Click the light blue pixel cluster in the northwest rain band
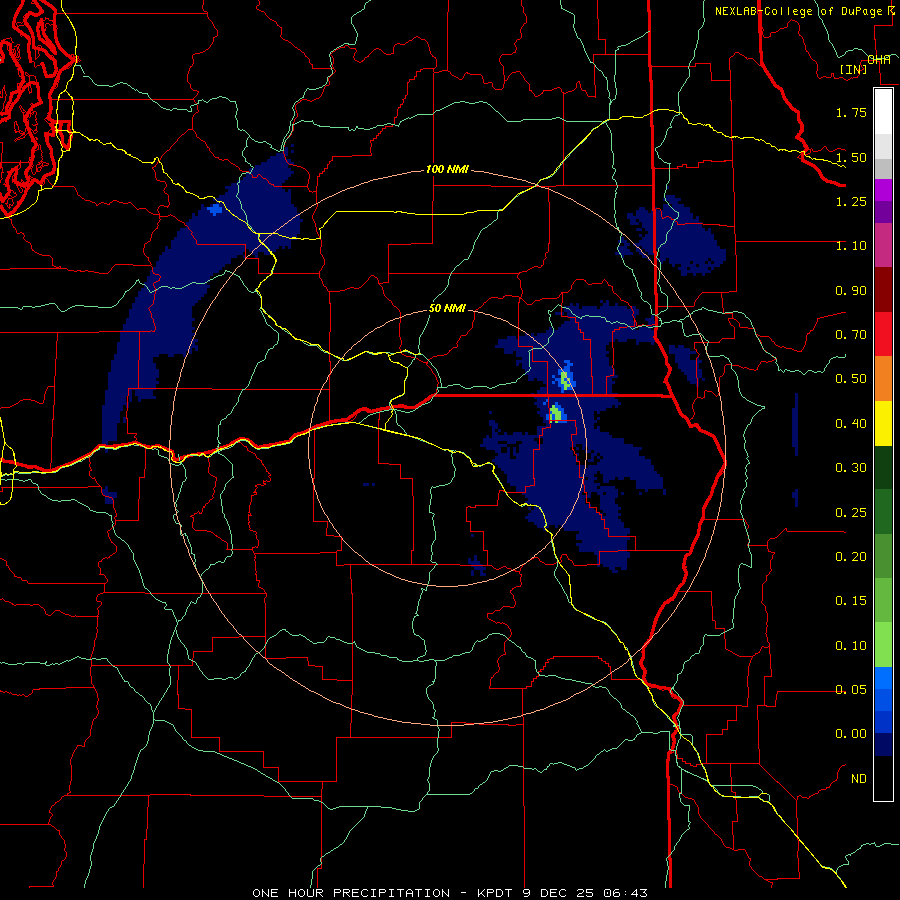Viewport: 900px width, 900px height. [x=215, y=209]
